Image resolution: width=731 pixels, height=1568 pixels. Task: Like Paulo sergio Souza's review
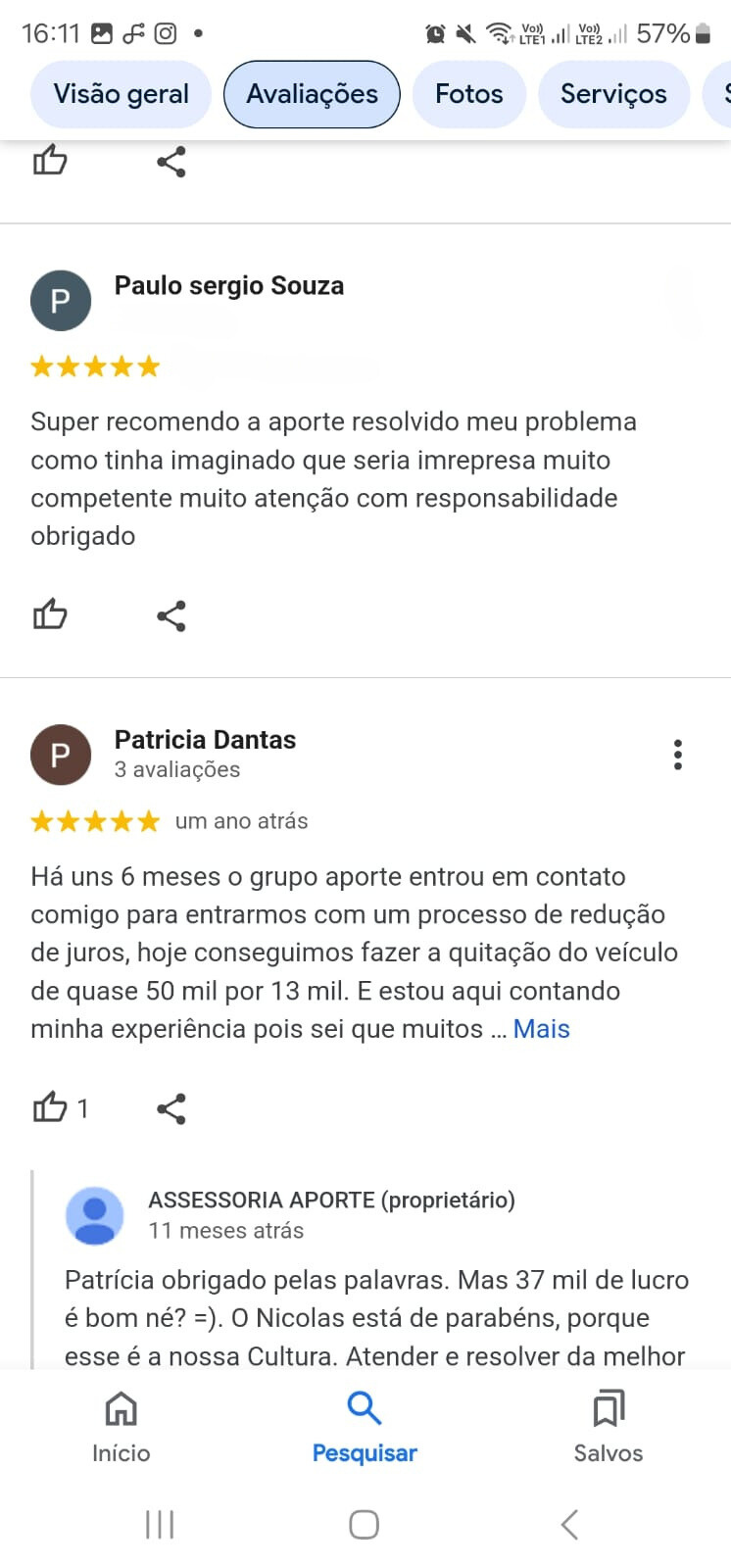[x=50, y=615]
